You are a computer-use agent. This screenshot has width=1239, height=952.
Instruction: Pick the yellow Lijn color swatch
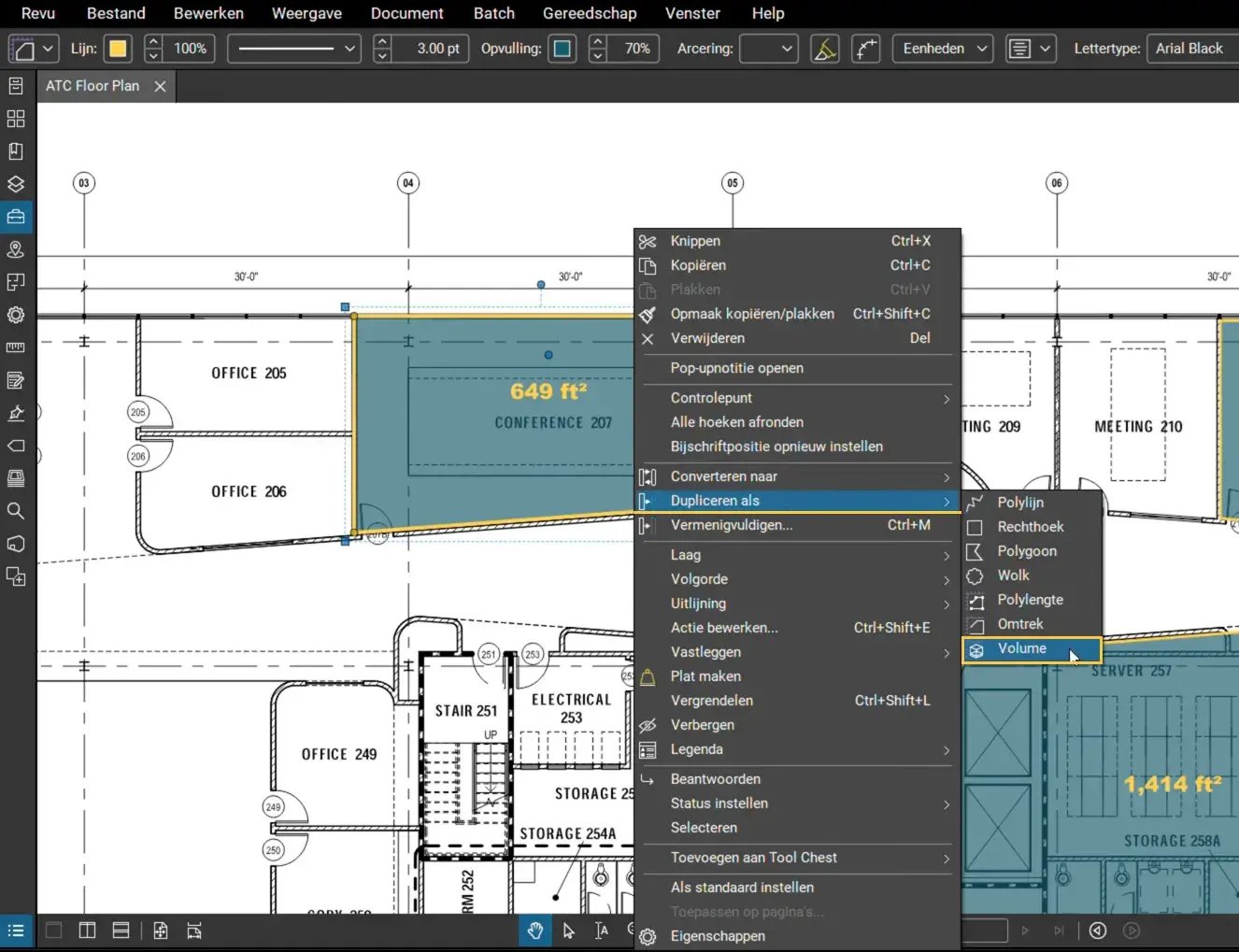click(118, 49)
